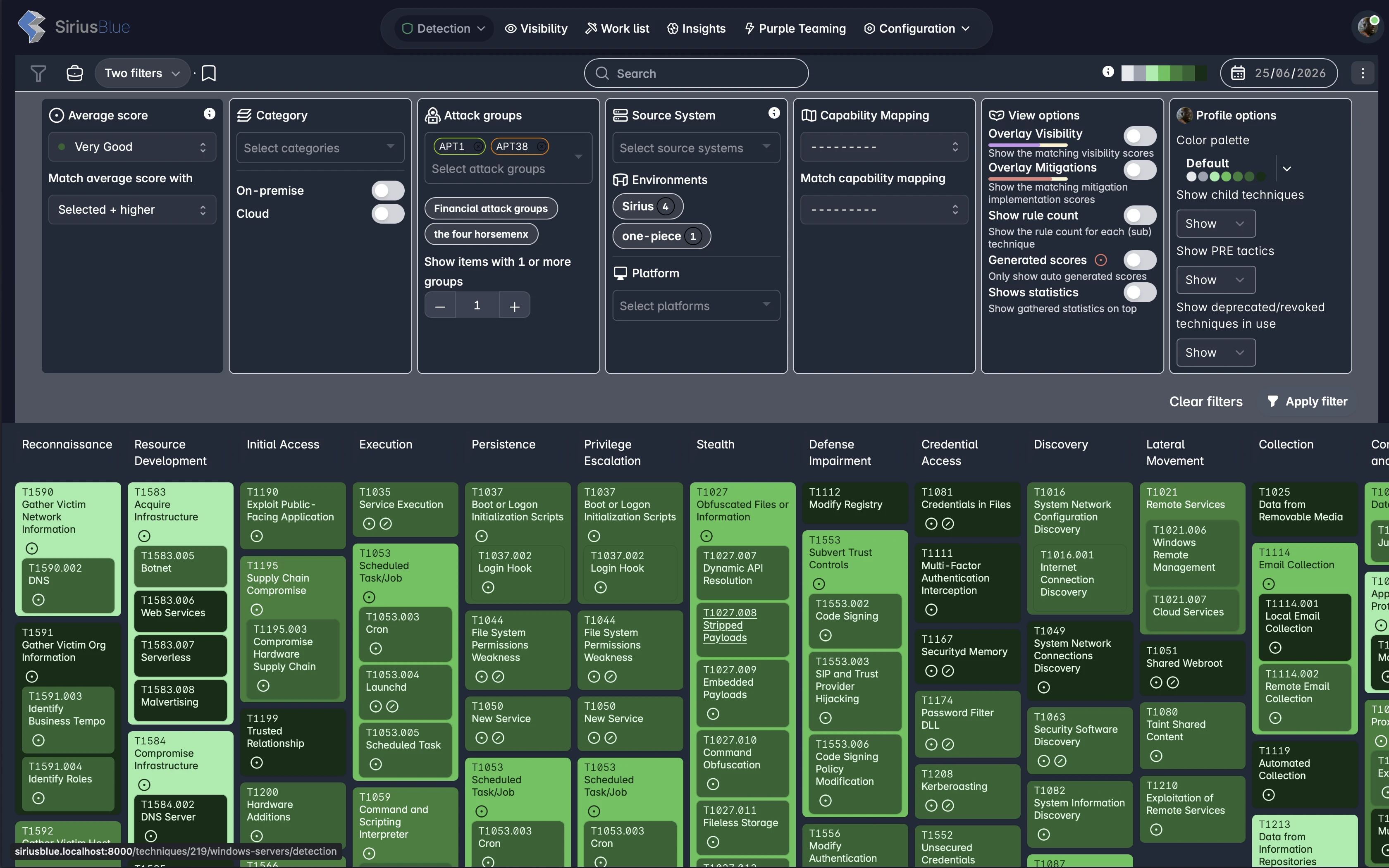Image resolution: width=1389 pixels, height=868 pixels.
Task: Click the funnel filter icon
Action: (38, 74)
